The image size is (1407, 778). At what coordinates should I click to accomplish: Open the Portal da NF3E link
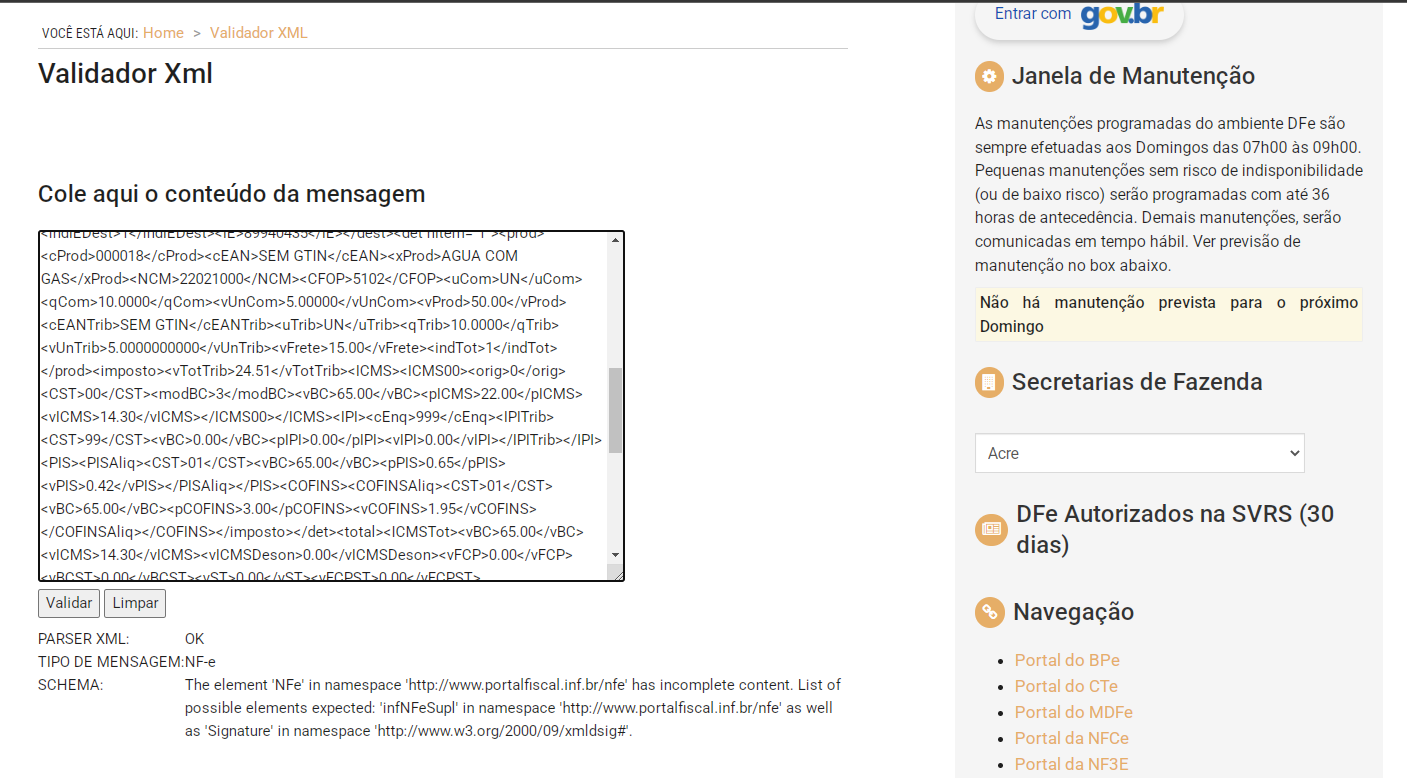tap(1072, 764)
